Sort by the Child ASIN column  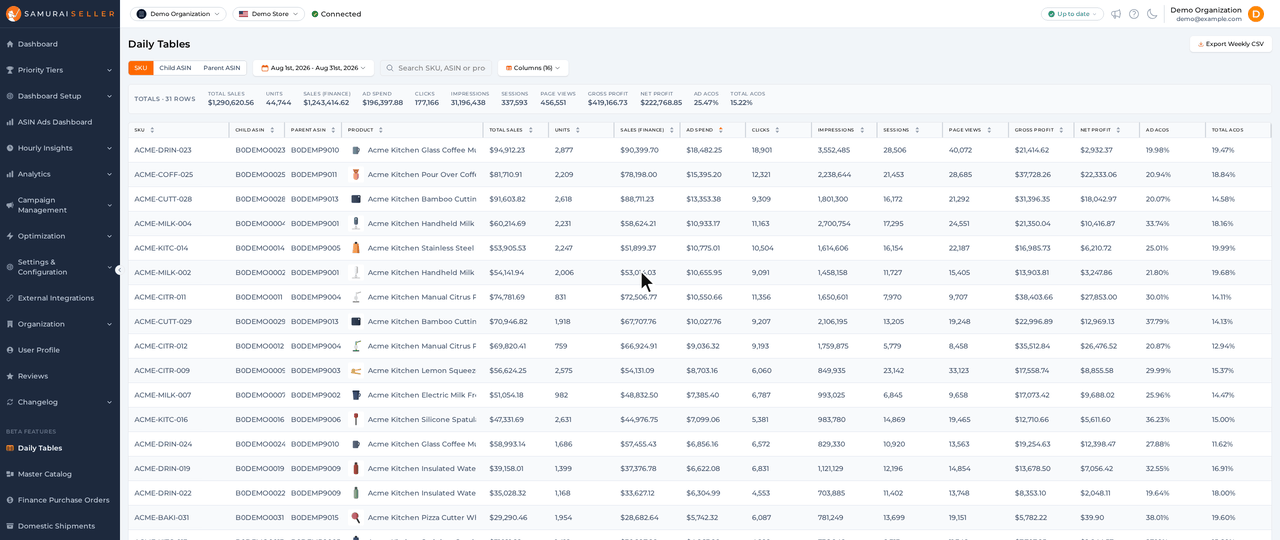click(272, 130)
